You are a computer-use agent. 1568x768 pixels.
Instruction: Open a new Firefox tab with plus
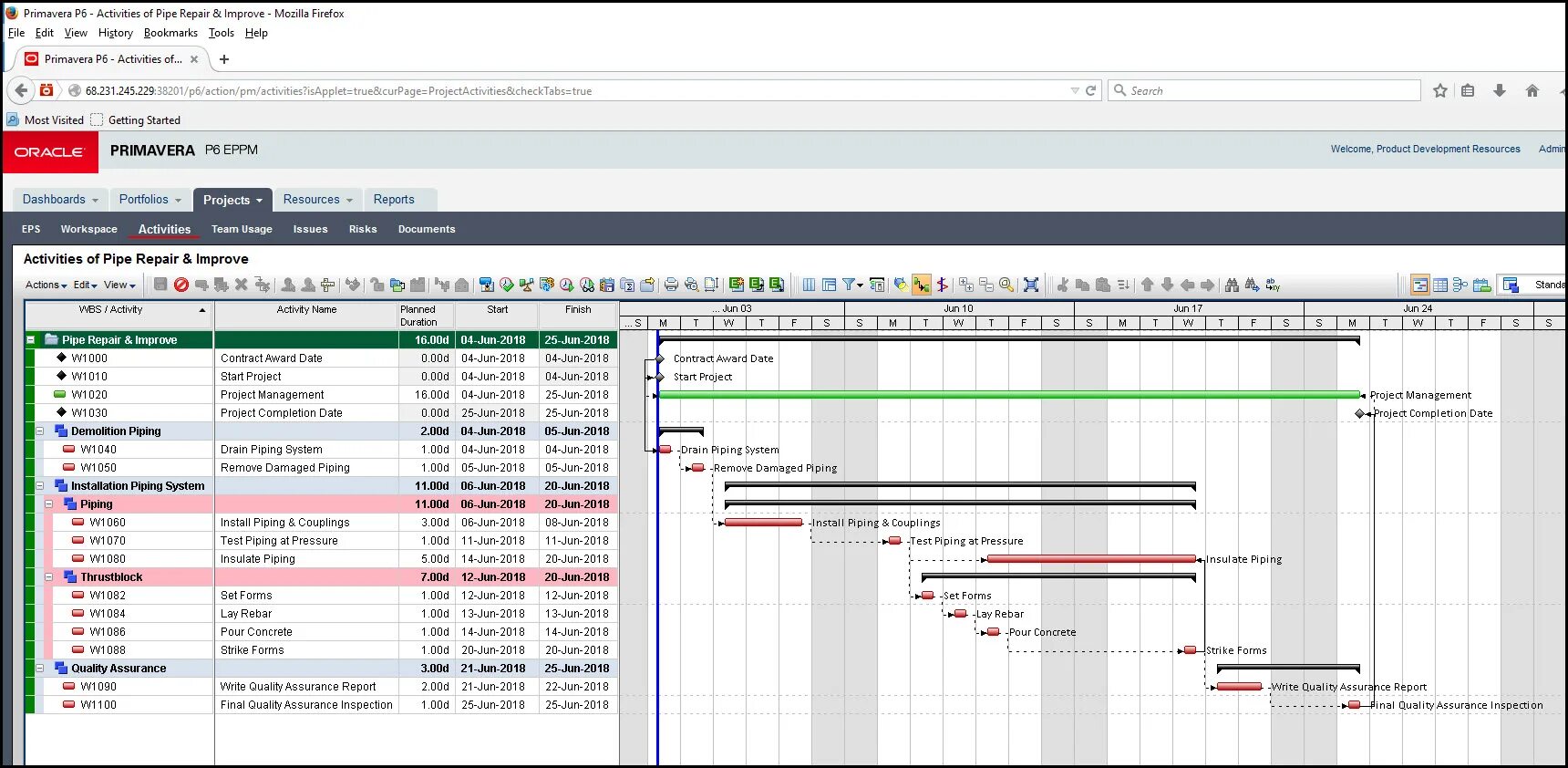224,59
